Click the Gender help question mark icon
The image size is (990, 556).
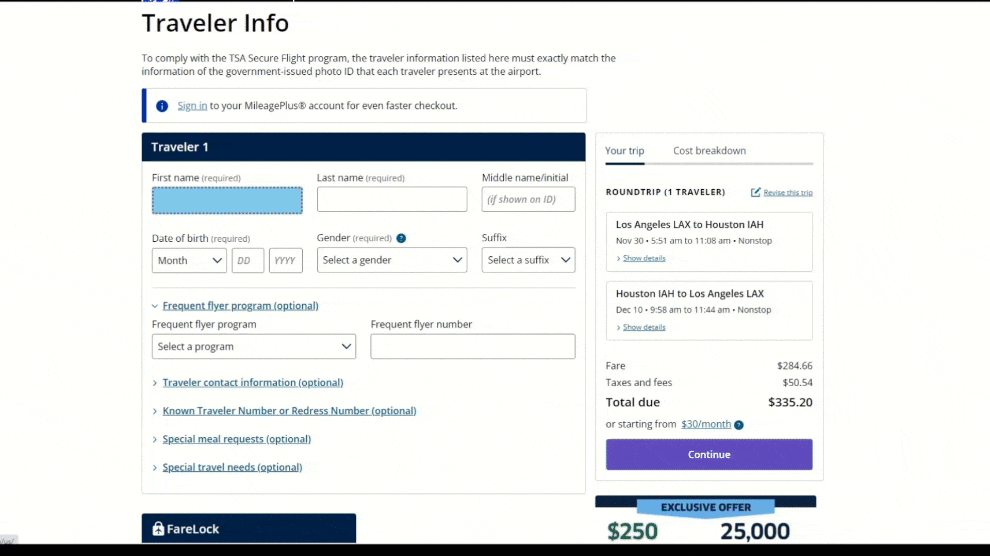[x=401, y=239]
